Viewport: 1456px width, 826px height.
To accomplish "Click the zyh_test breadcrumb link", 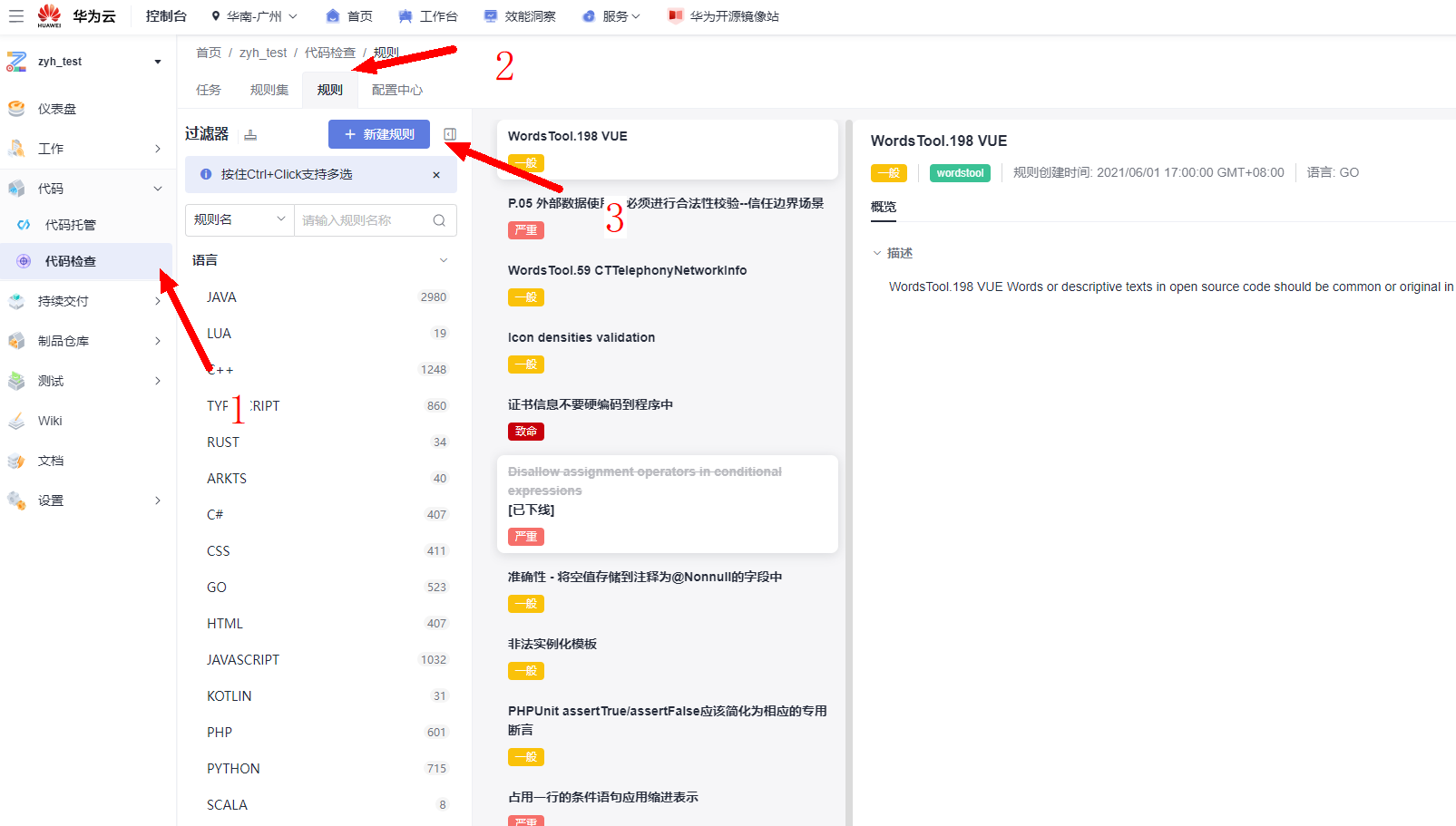I will [263, 53].
